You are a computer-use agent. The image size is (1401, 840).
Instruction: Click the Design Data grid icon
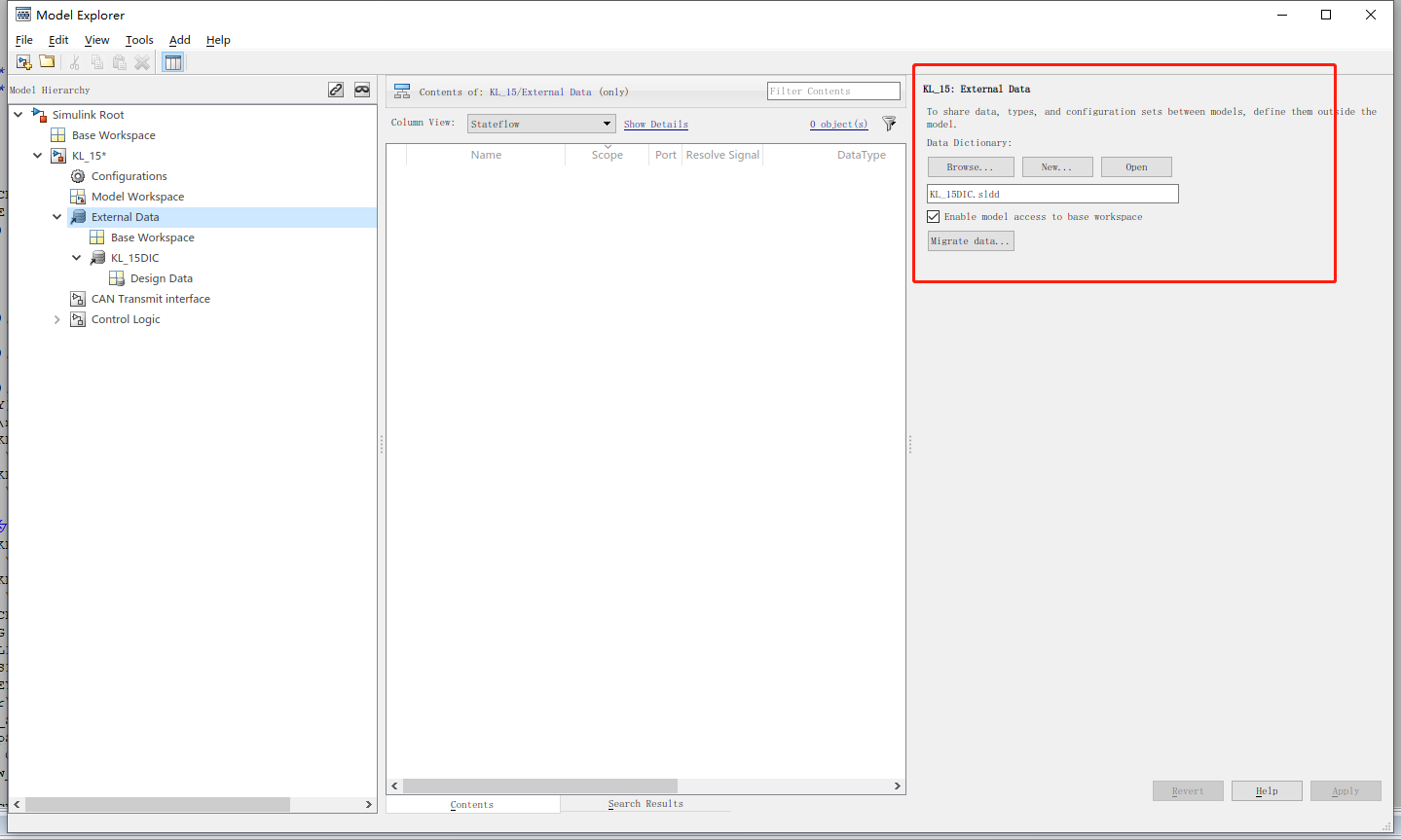coord(117,278)
